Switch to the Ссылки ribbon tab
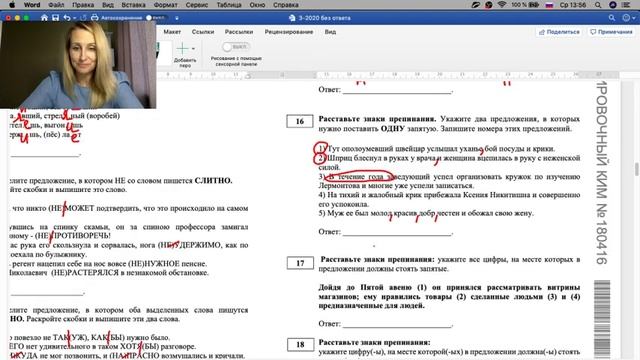640x360 pixels. pyautogui.click(x=203, y=32)
